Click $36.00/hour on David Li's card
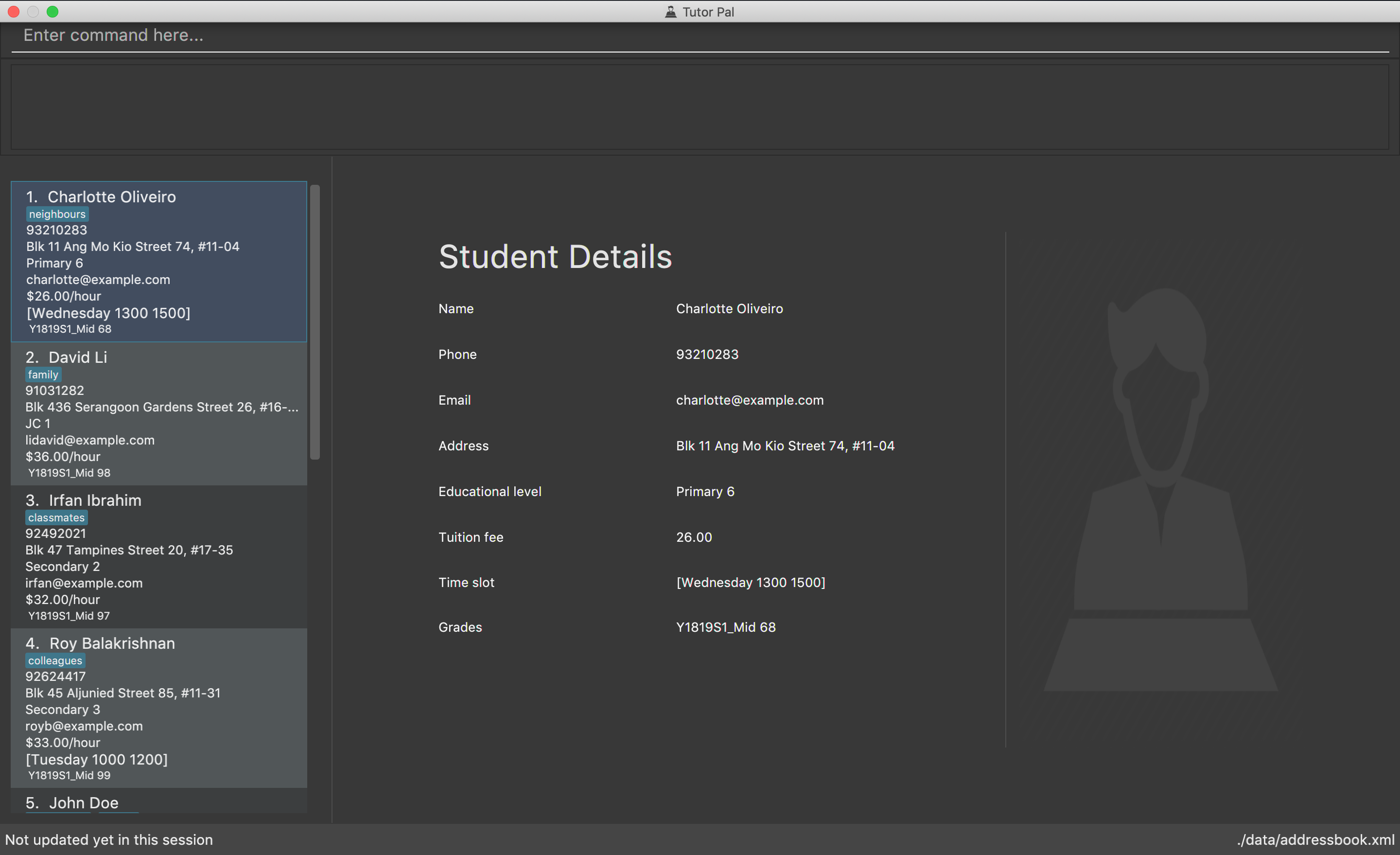This screenshot has height=855, width=1400. (x=63, y=457)
